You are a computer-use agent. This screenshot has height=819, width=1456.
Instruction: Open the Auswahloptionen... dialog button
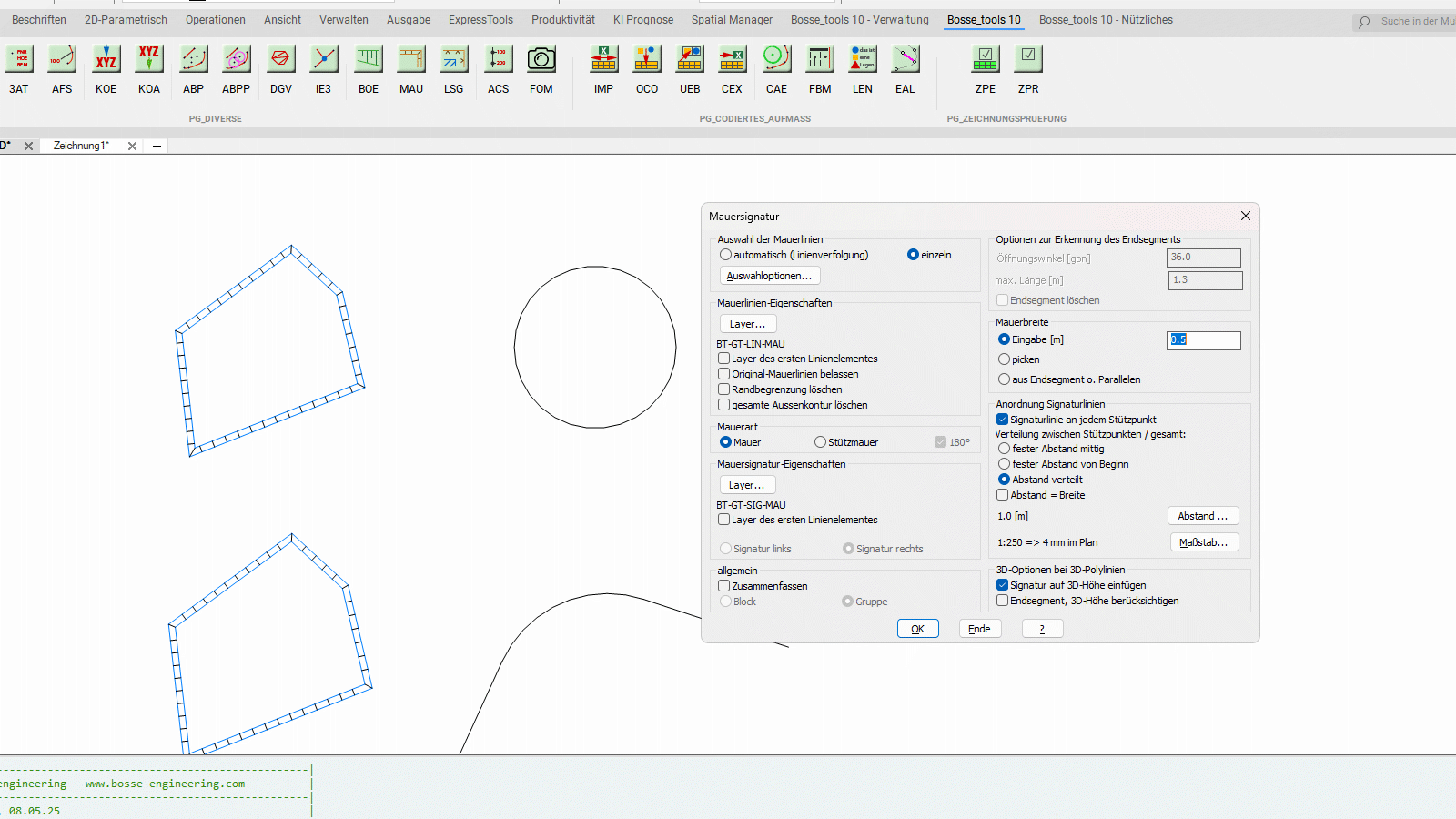[769, 276]
